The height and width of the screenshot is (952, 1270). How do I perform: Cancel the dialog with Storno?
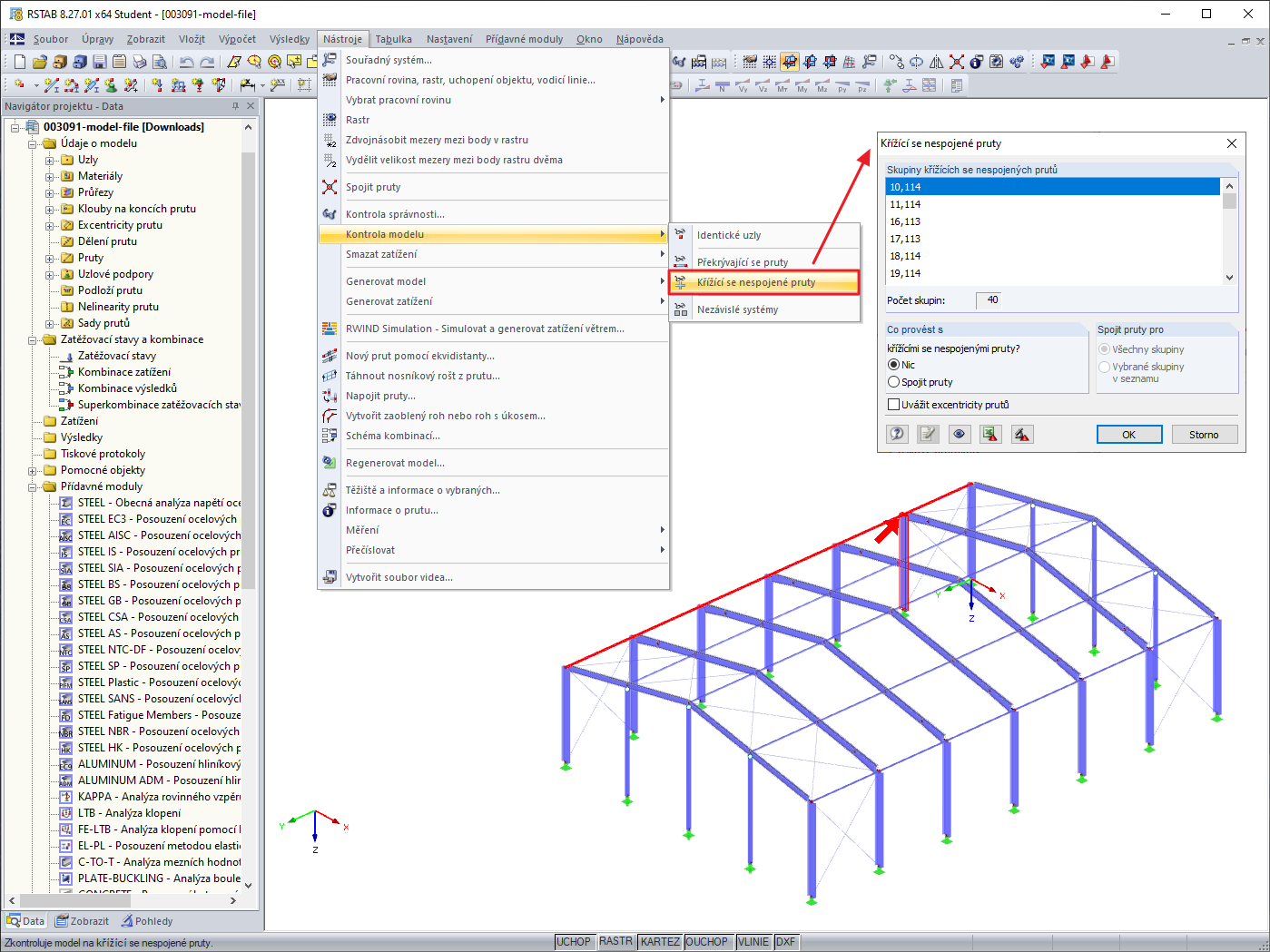point(1204,434)
